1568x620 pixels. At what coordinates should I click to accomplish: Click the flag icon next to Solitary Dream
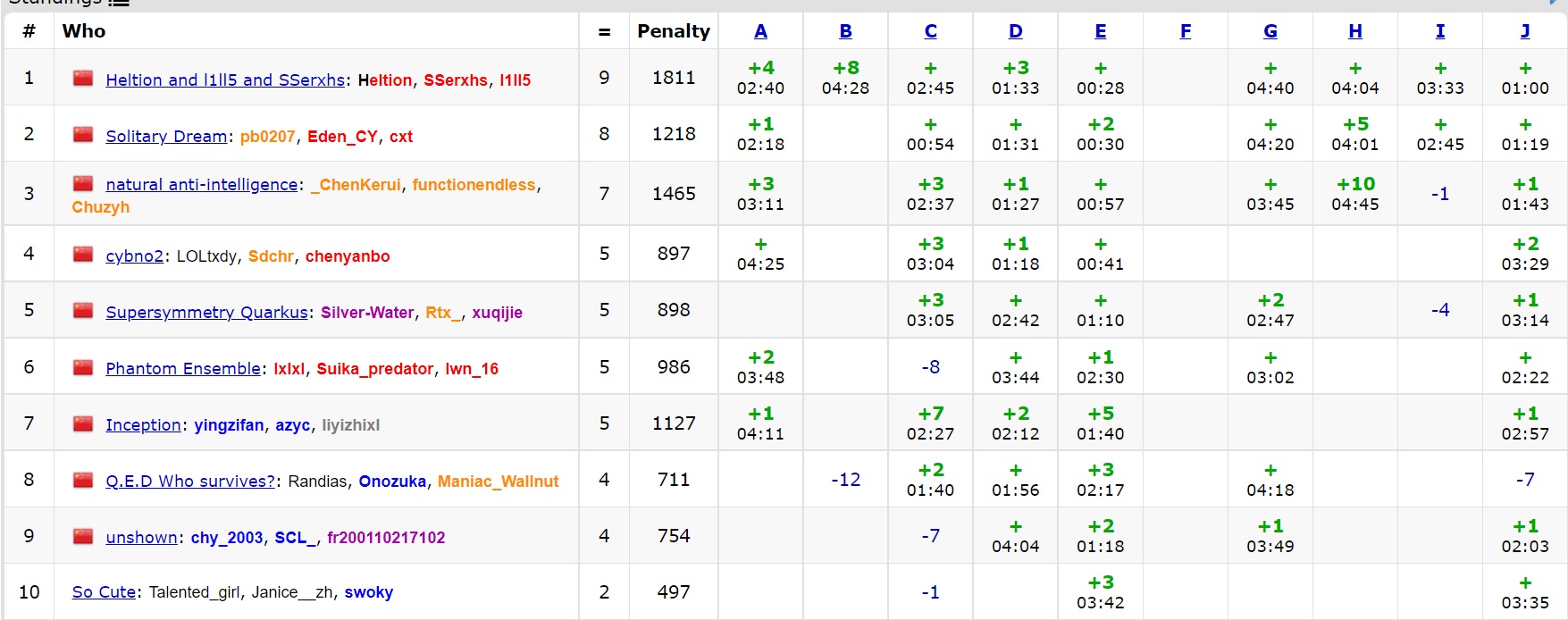[x=83, y=135]
